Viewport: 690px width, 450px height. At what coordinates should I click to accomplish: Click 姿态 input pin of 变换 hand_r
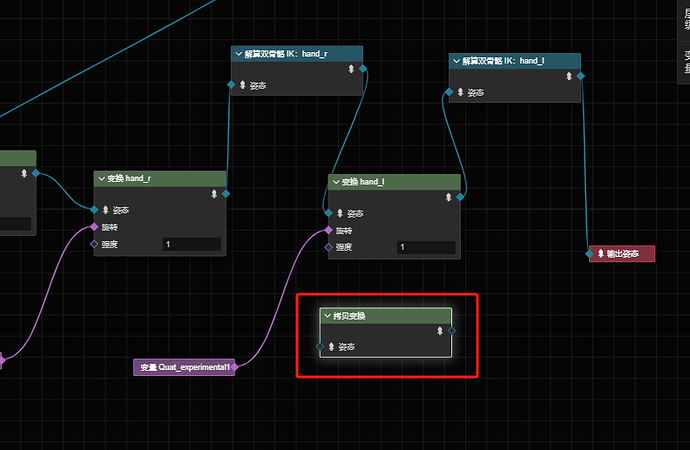(94, 210)
